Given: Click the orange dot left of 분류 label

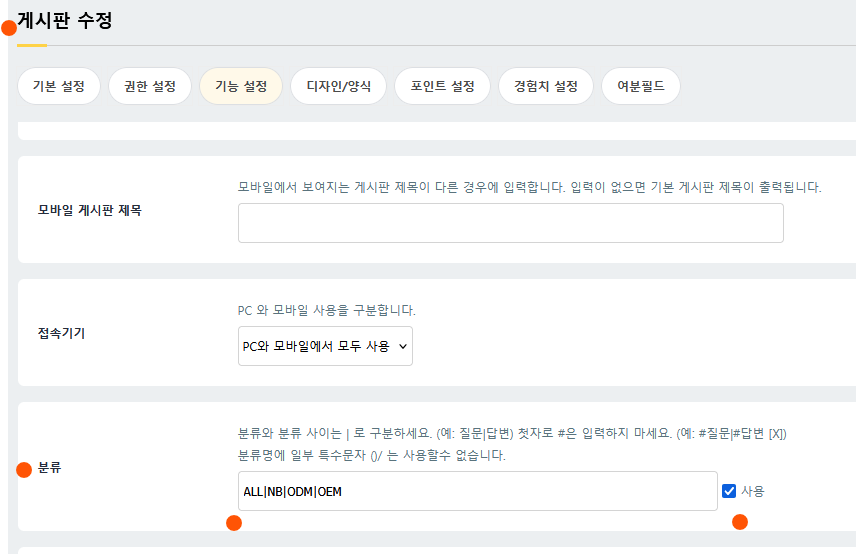Looking at the screenshot, I should (24, 470).
